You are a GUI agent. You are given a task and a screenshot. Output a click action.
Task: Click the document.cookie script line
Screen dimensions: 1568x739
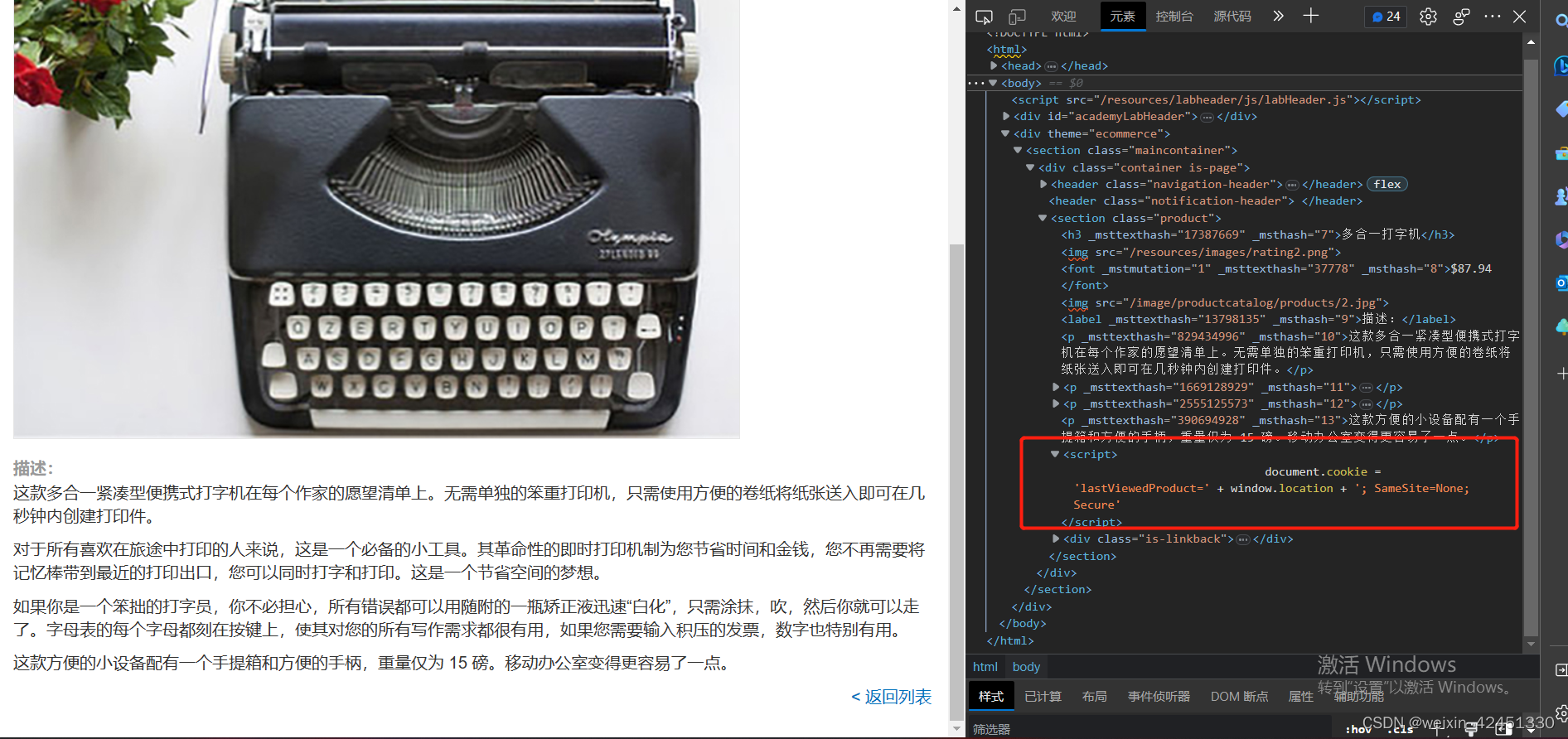coord(1323,472)
